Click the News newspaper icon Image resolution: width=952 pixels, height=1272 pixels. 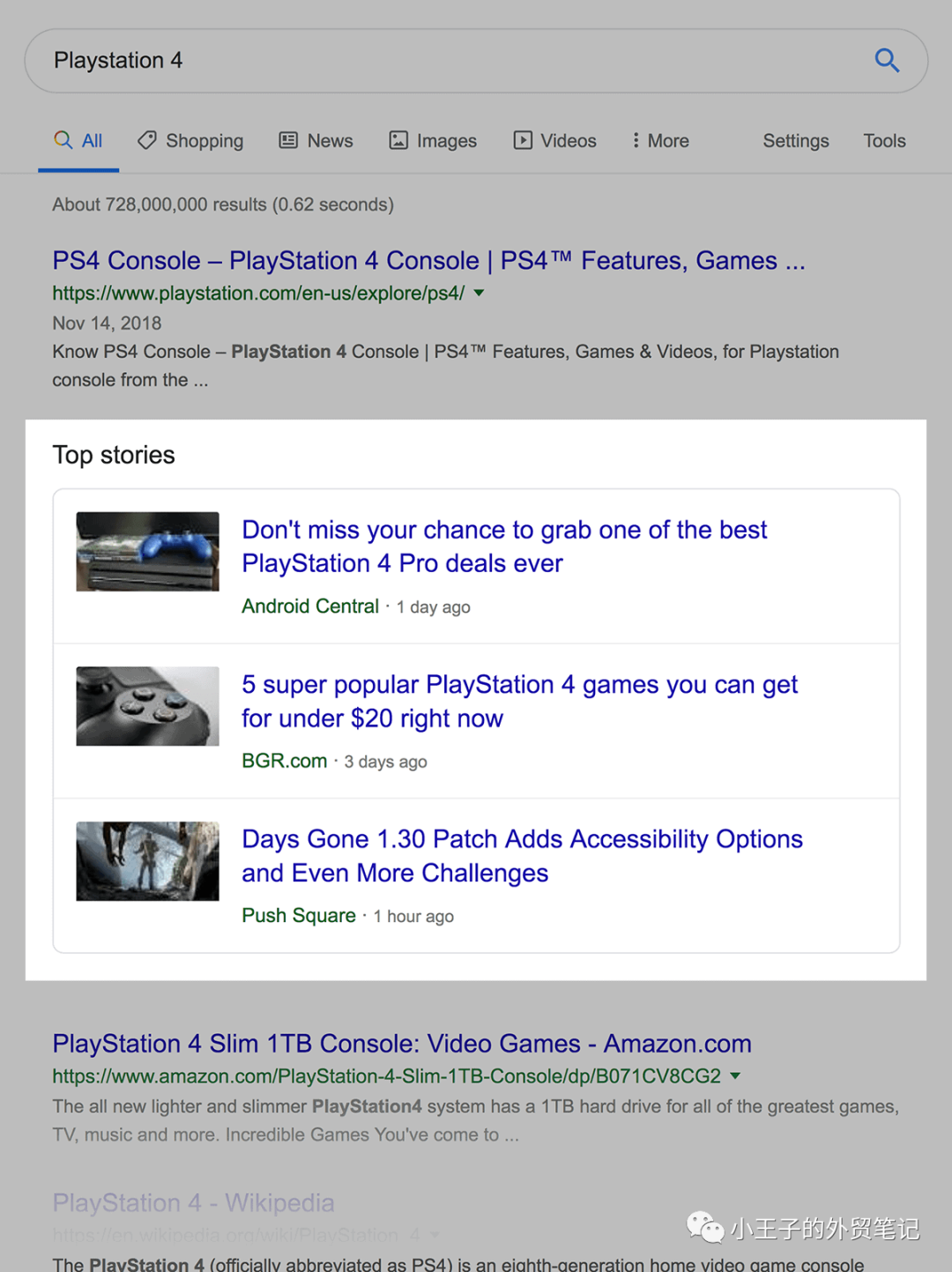(x=288, y=140)
